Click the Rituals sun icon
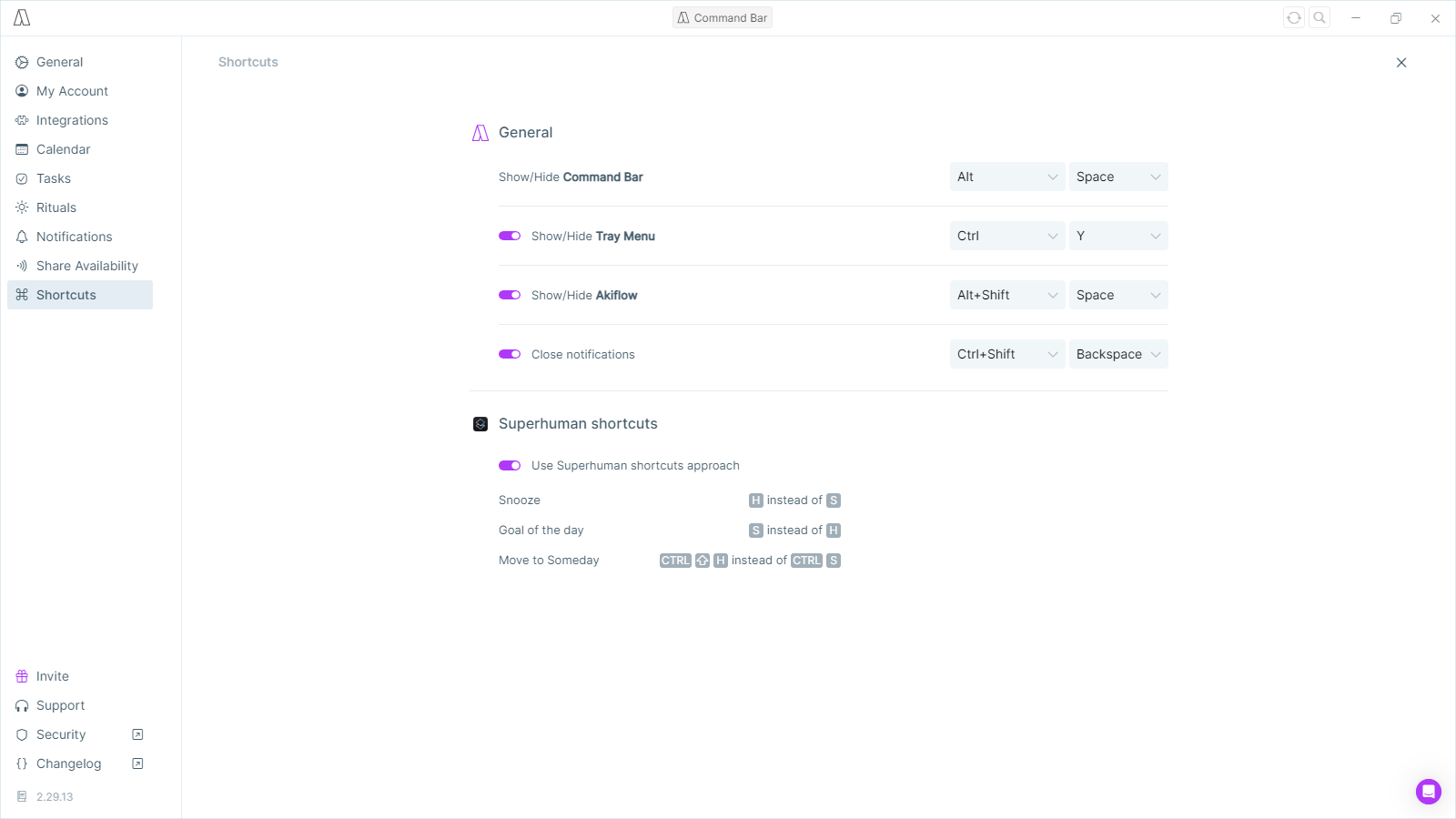The image size is (1456, 819). click(x=22, y=207)
